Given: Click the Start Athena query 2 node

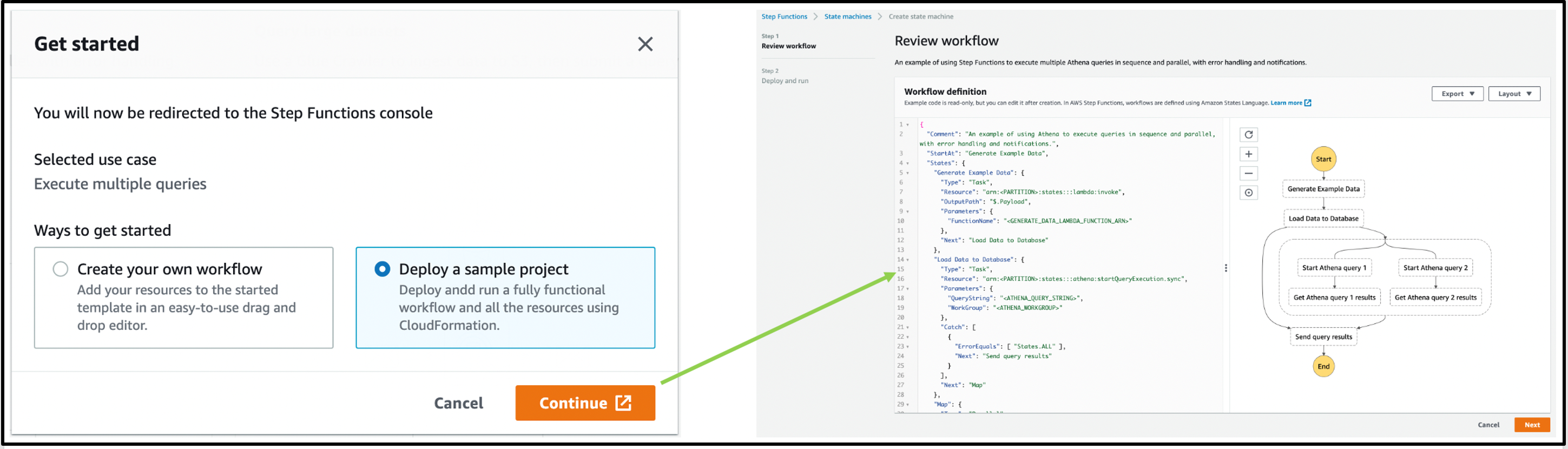Looking at the screenshot, I should click(x=1435, y=268).
